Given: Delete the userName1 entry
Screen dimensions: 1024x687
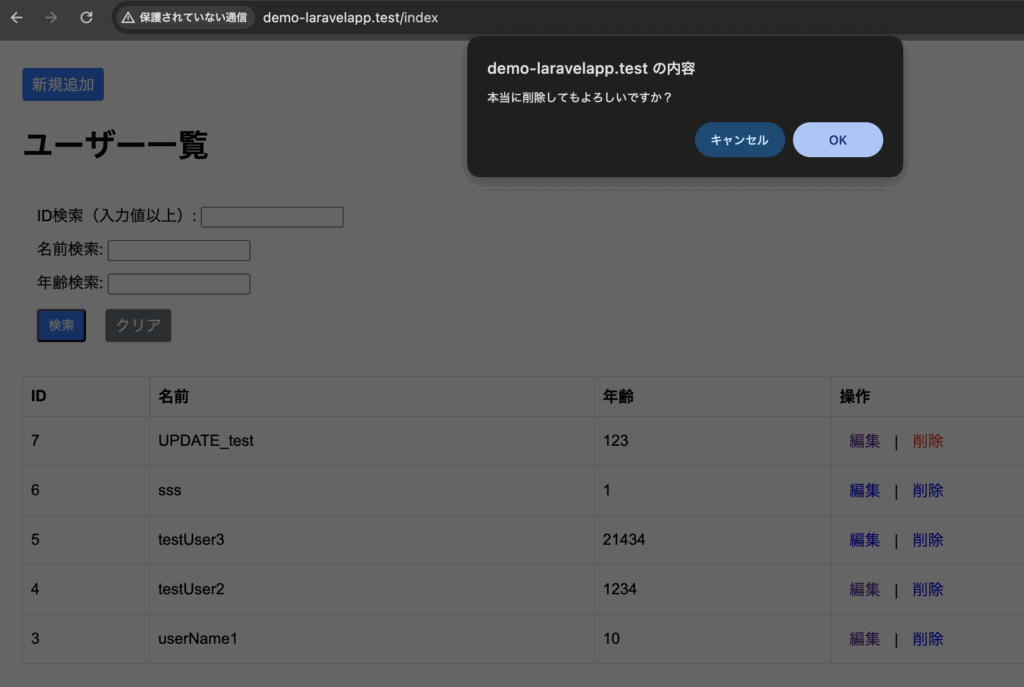Looking at the screenshot, I should (927, 639).
